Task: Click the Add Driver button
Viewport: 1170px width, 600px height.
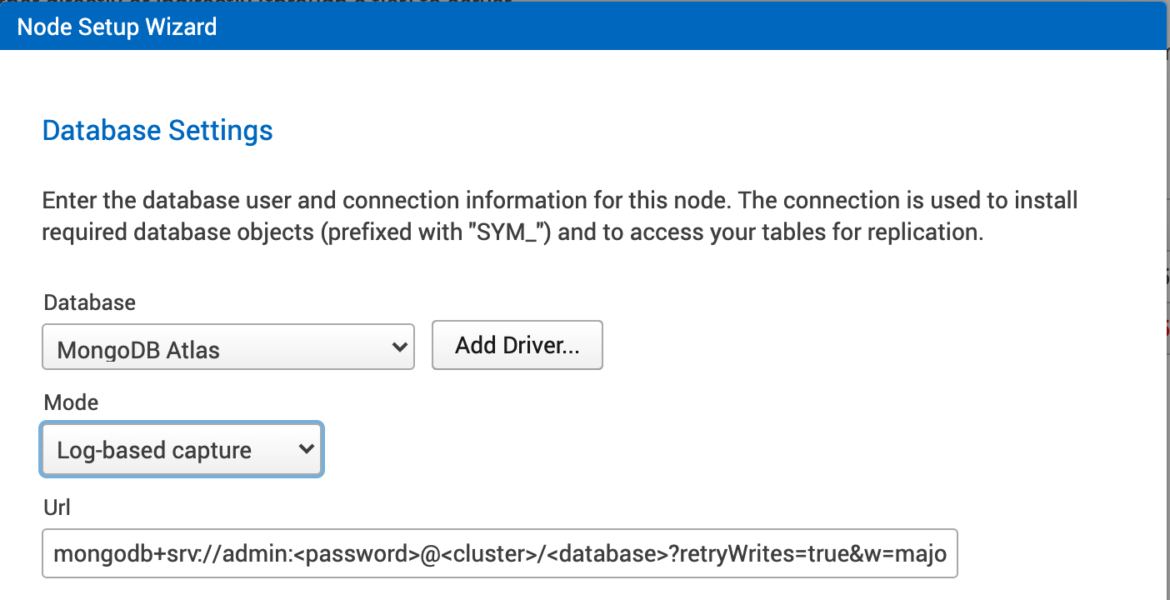Action: click(517, 345)
